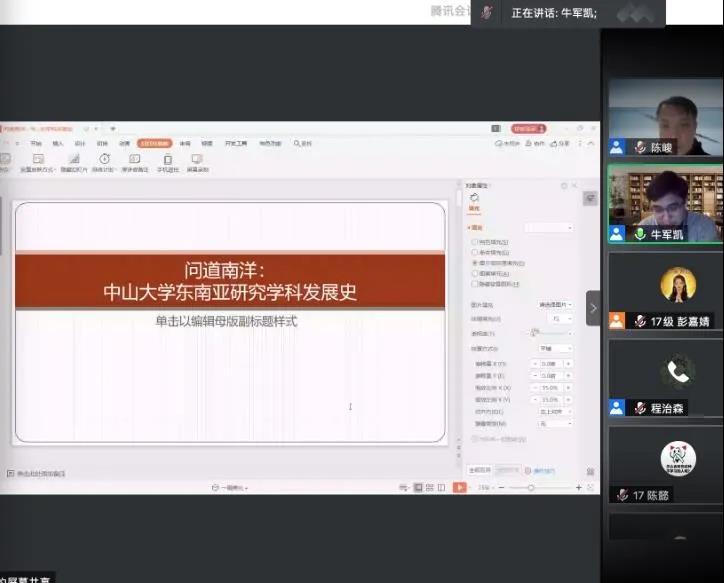Expand the participant panel chevron arrow
Image resolution: width=724 pixels, height=583 pixels.
coord(593,308)
